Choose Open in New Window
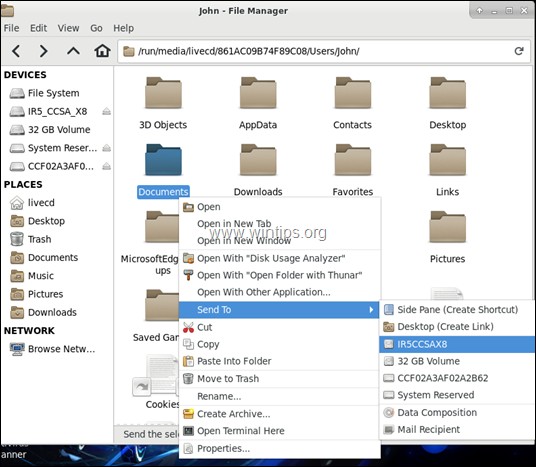This screenshot has height=467, width=536. tap(280, 241)
